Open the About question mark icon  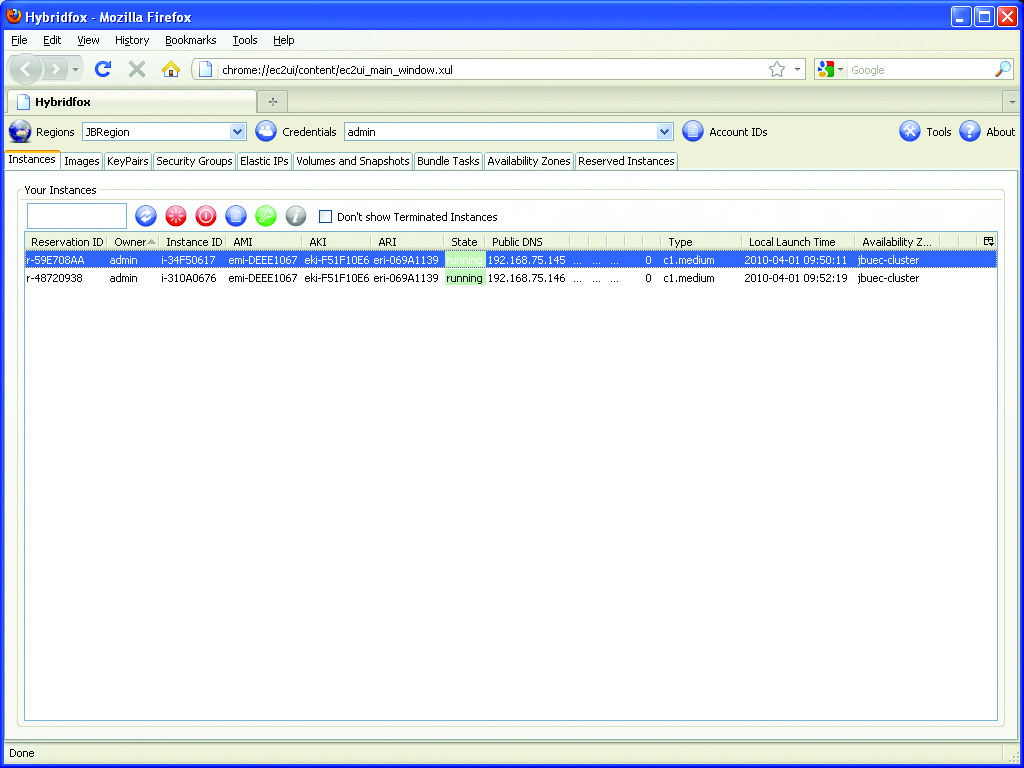[x=969, y=132]
